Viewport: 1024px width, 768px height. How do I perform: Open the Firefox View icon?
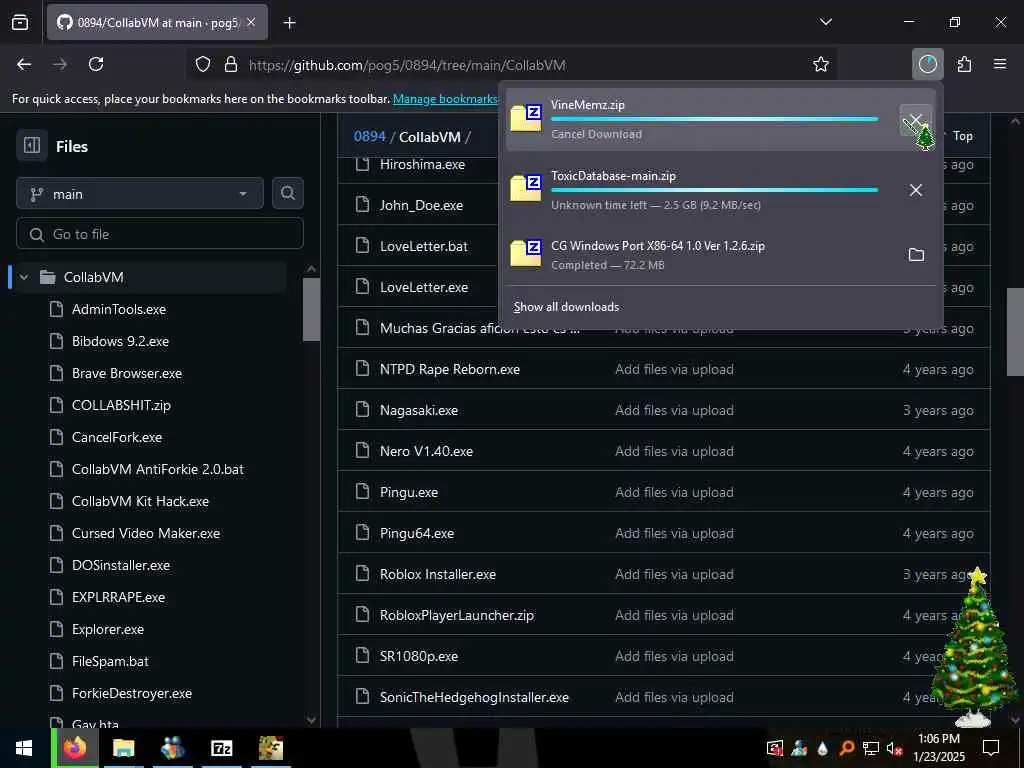[20, 23]
